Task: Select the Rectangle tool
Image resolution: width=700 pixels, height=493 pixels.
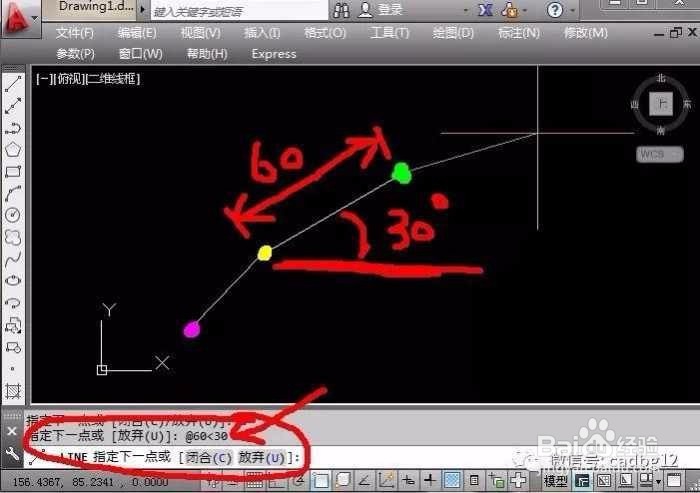Action: click(x=13, y=172)
